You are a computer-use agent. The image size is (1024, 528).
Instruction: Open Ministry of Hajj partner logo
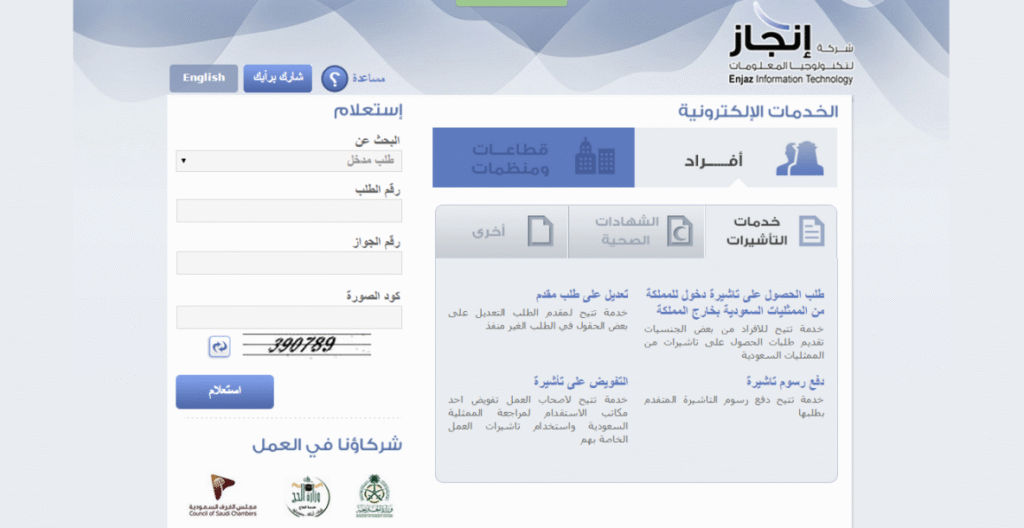308,497
